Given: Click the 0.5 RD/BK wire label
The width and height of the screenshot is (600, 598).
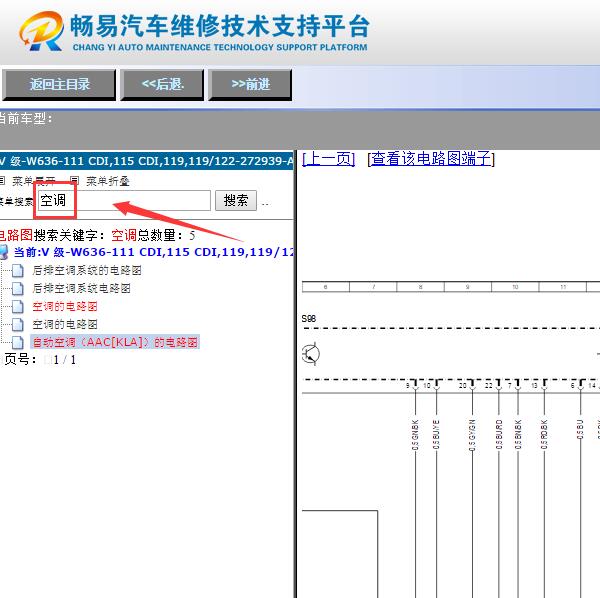Looking at the screenshot, I should [544, 435].
